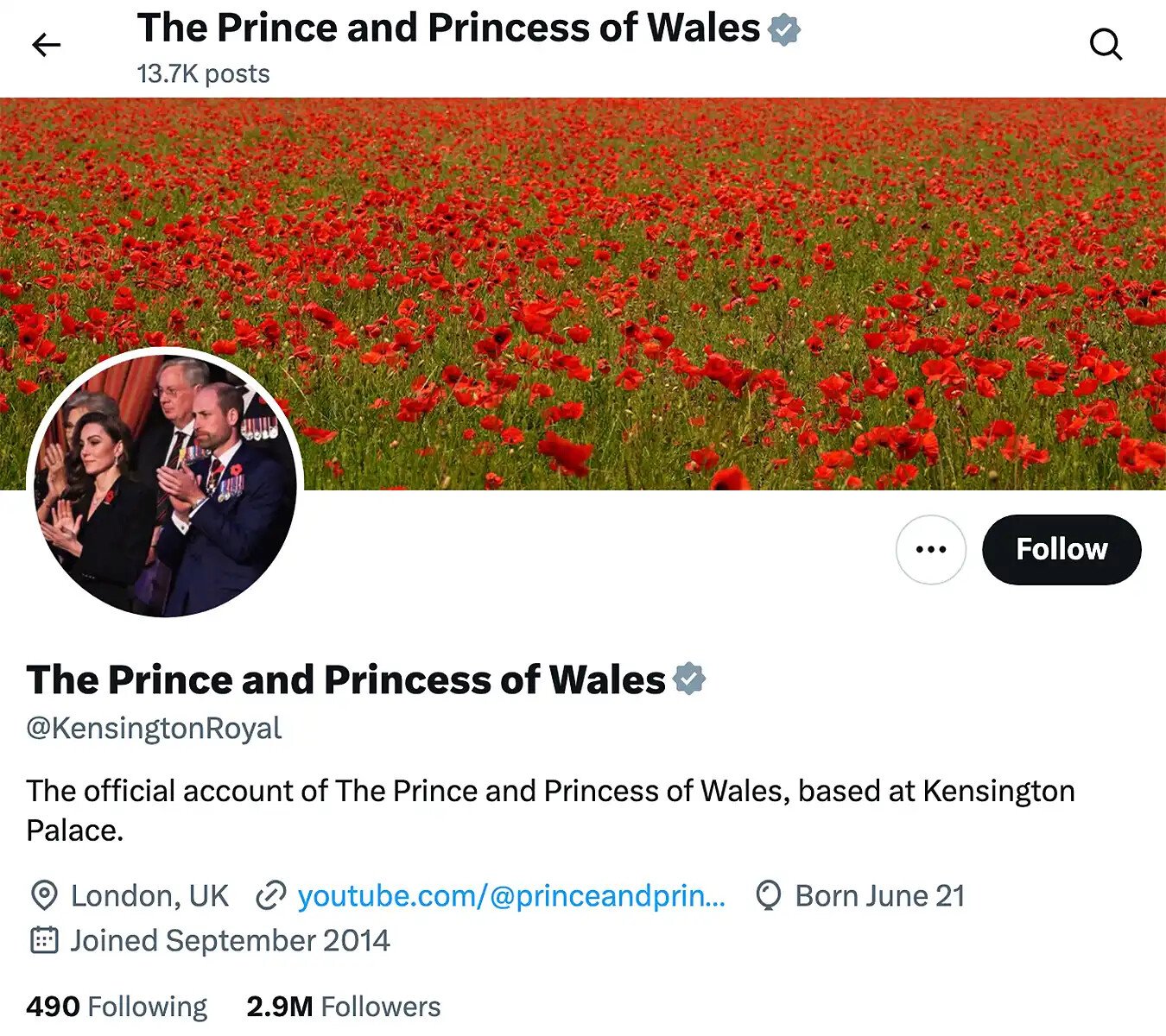Click the verified badge in header title

coord(784,29)
